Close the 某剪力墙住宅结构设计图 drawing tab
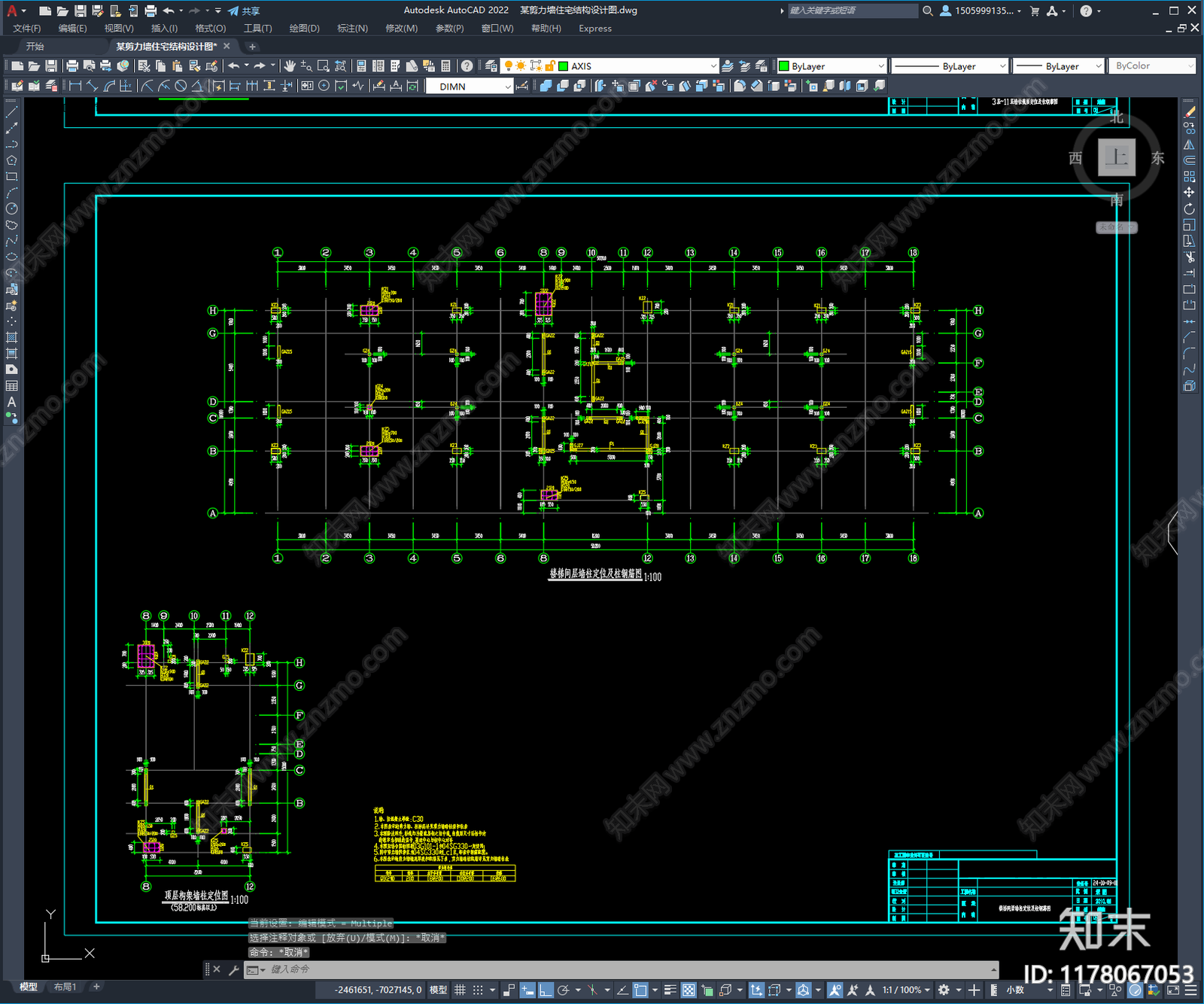Viewport: 1204px width, 1004px height. tap(227, 46)
